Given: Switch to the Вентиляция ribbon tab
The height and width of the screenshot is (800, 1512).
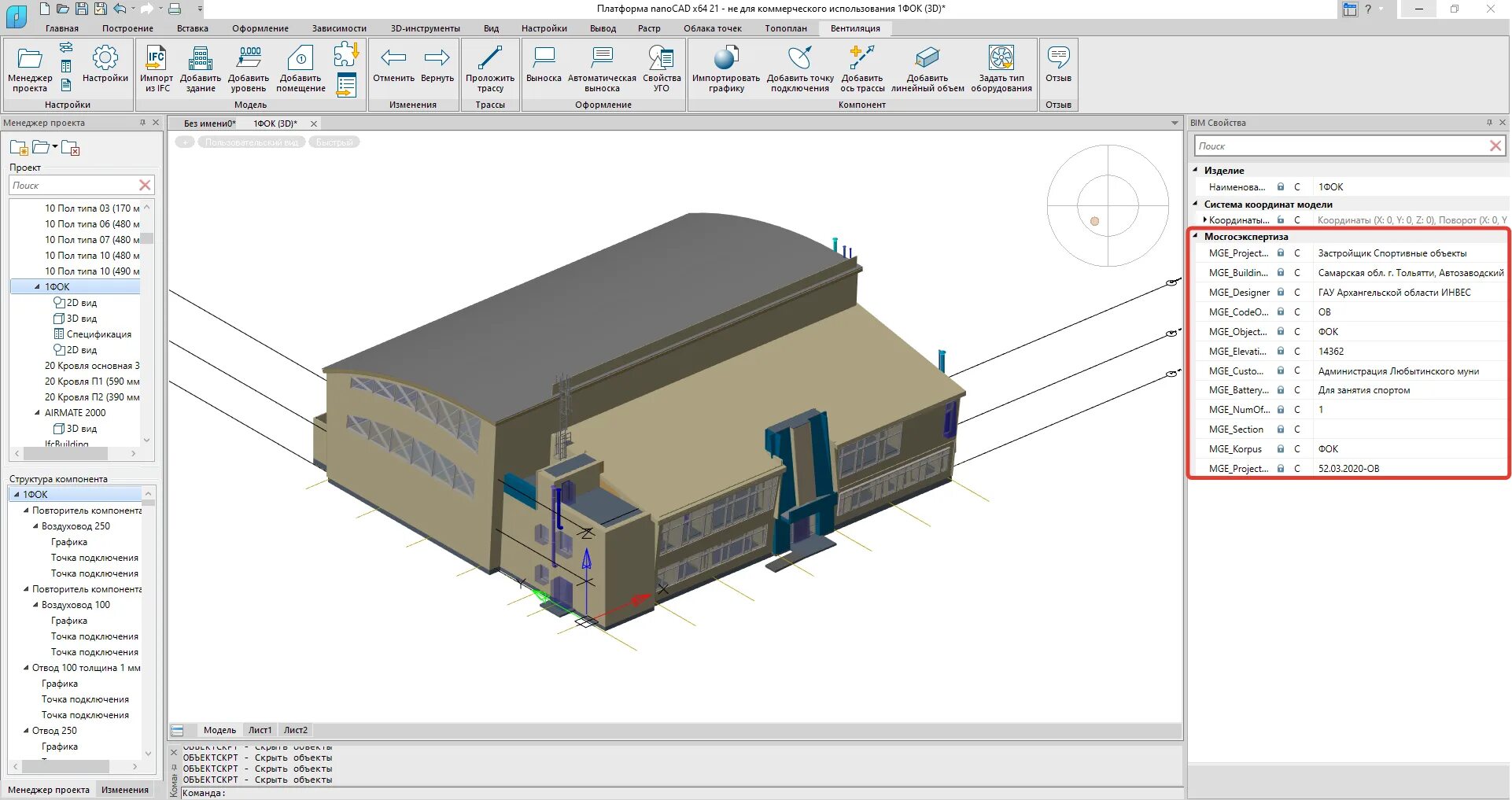Looking at the screenshot, I should pyautogui.click(x=855, y=28).
